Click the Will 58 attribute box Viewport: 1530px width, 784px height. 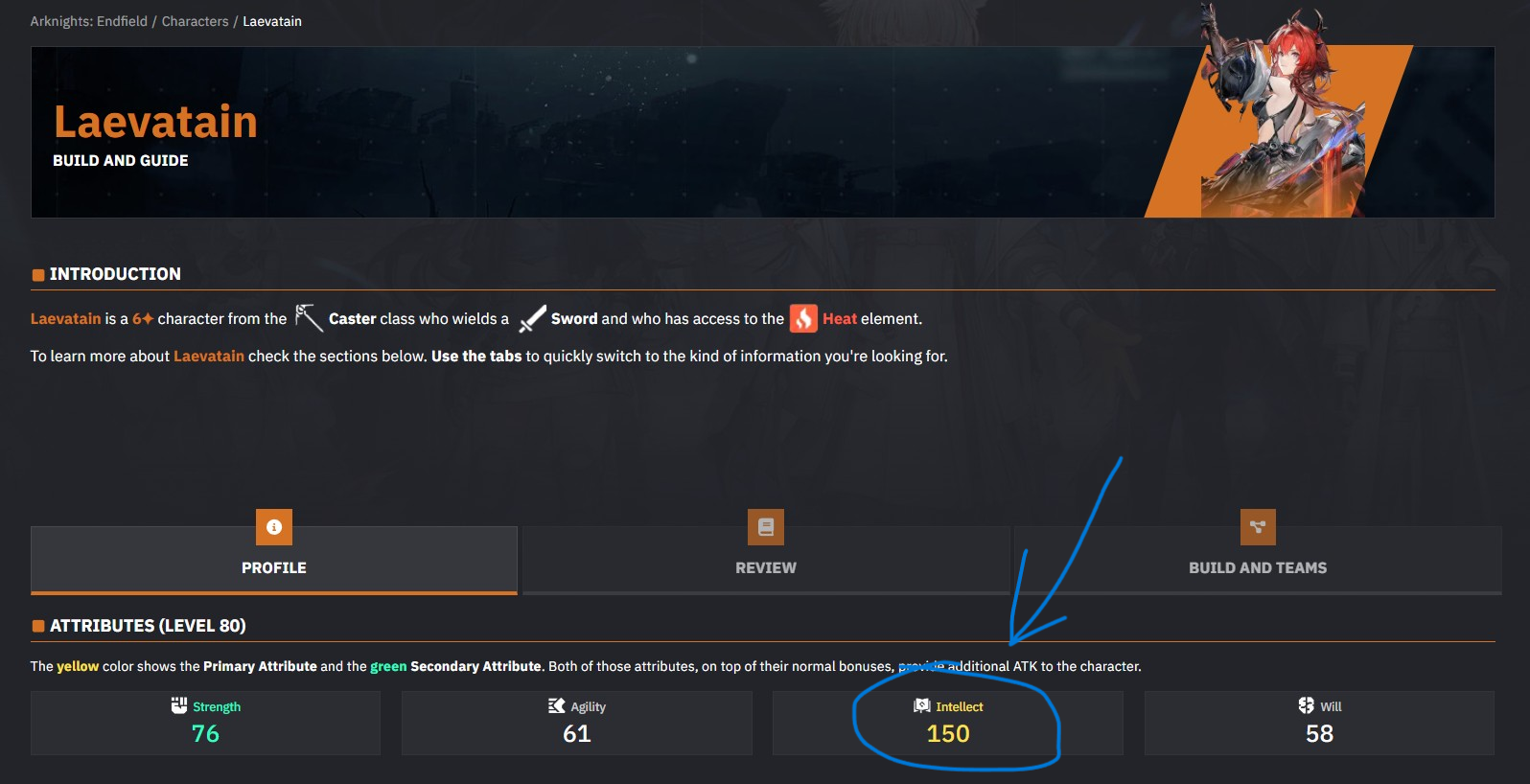pyautogui.click(x=1319, y=723)
